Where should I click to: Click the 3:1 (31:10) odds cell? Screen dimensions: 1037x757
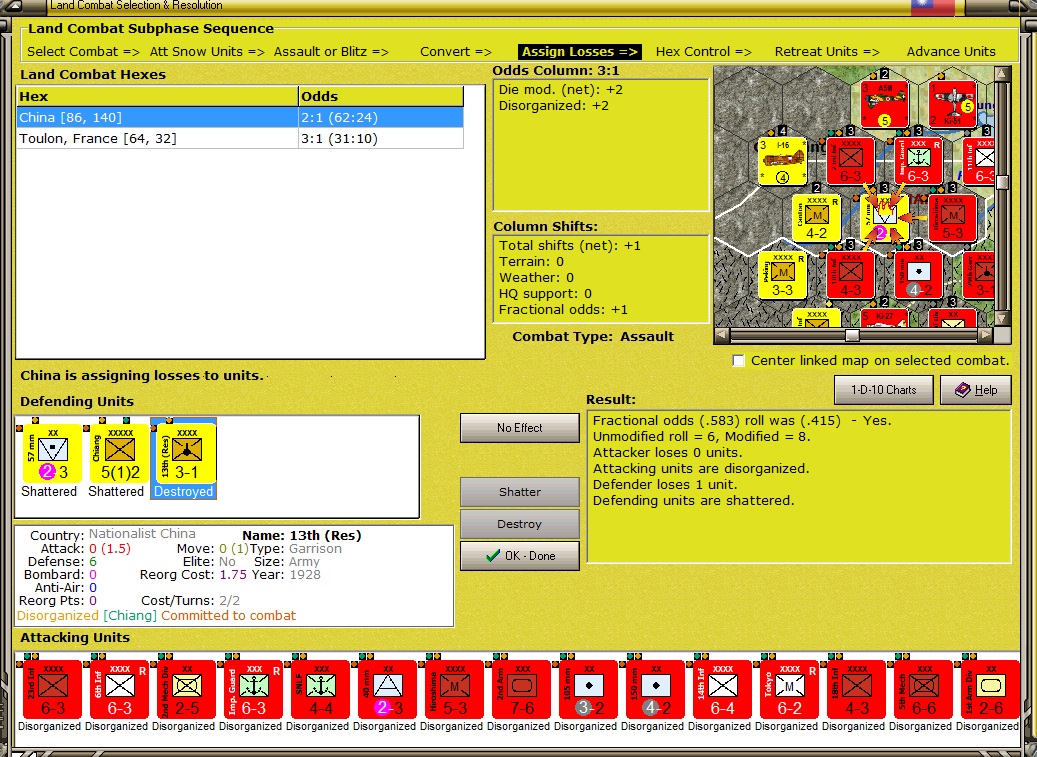tap(381, 138)
